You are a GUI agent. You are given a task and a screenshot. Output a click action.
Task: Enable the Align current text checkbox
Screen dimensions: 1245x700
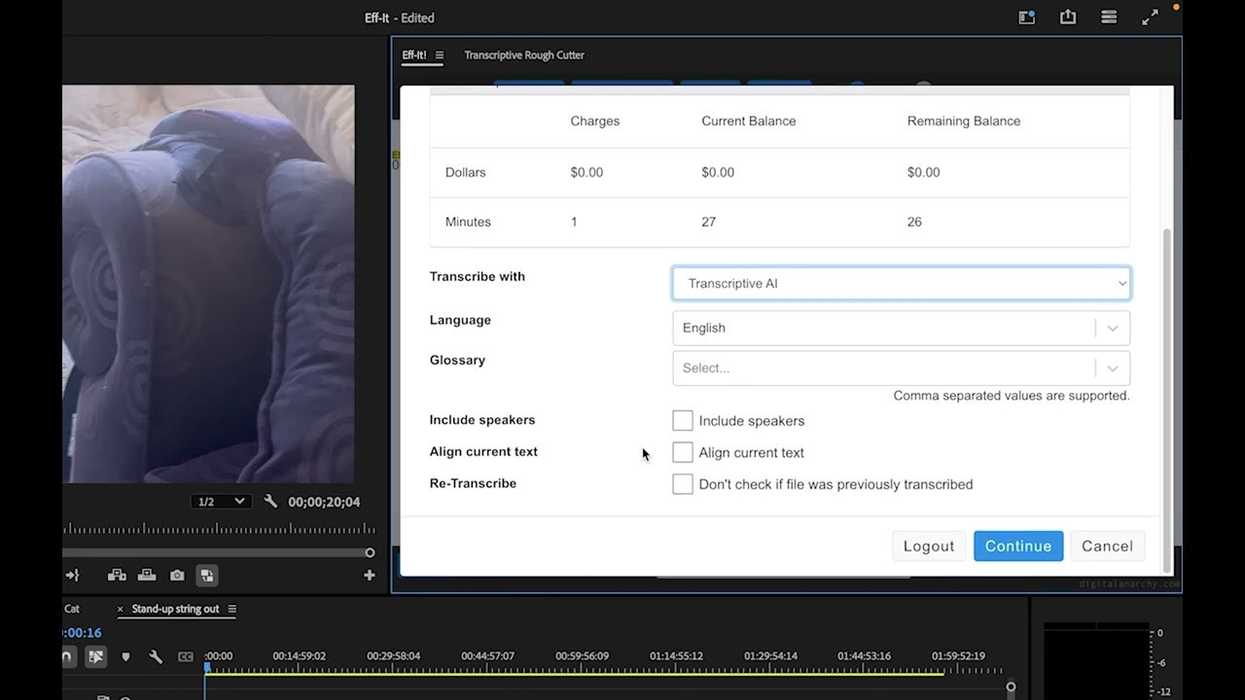pyautogui.click(x=683, y=453)
